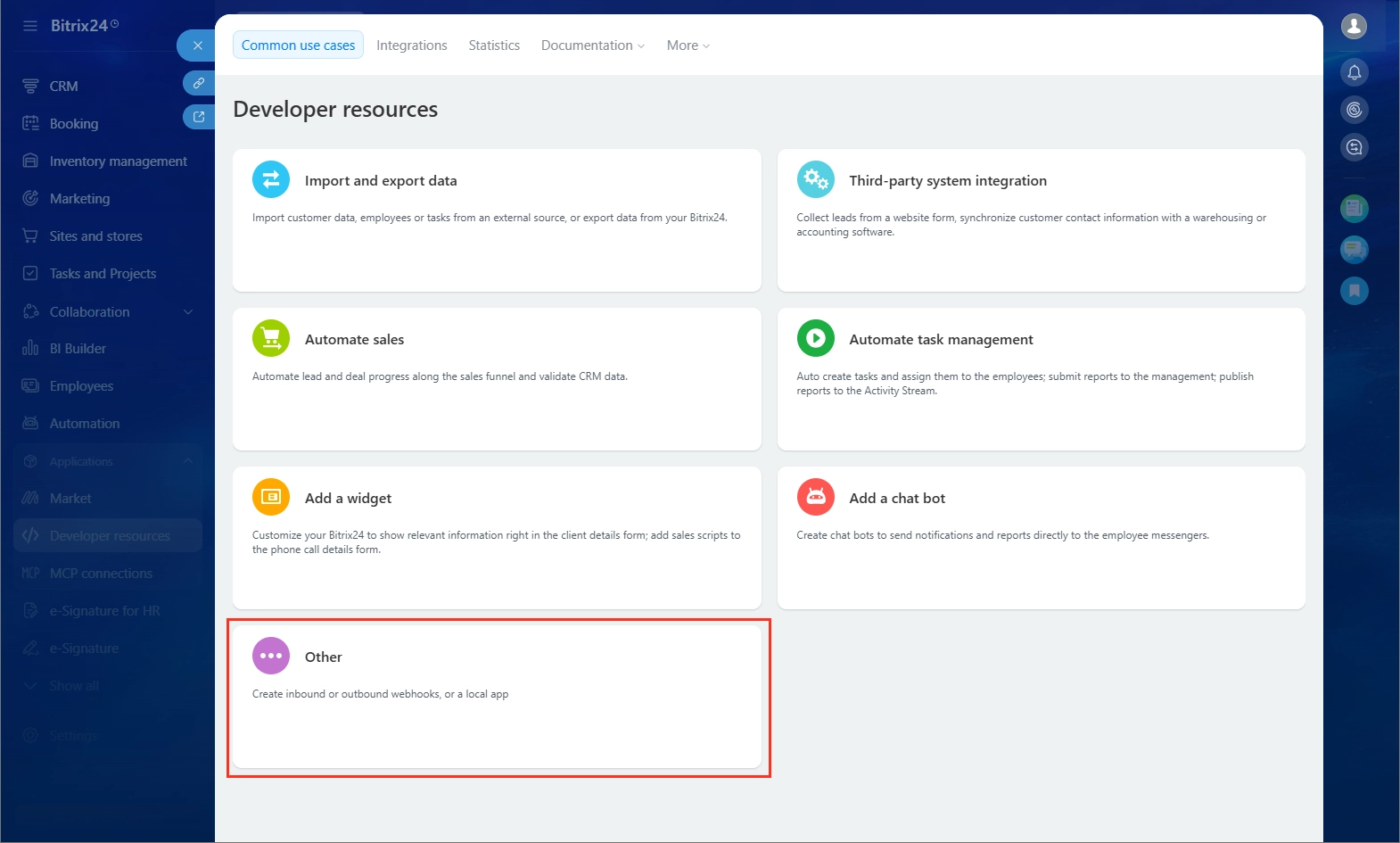Open the Add a chat bot title
Image resolution: width=1400 pixels, height=843 pixels.
(x=897, y=498)
